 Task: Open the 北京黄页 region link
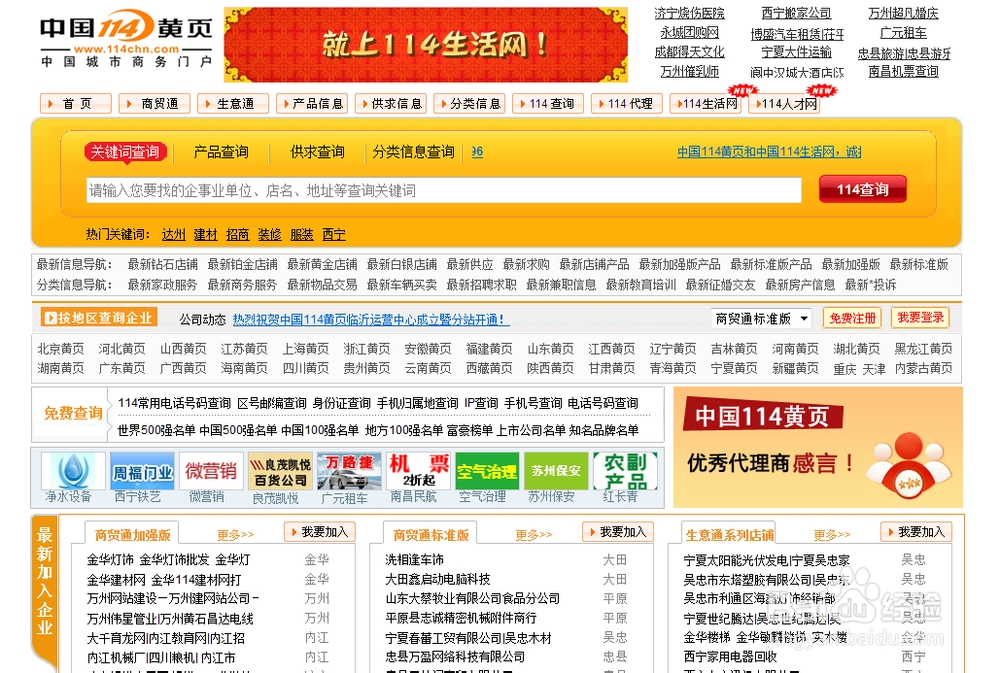(x=61, y=349)
